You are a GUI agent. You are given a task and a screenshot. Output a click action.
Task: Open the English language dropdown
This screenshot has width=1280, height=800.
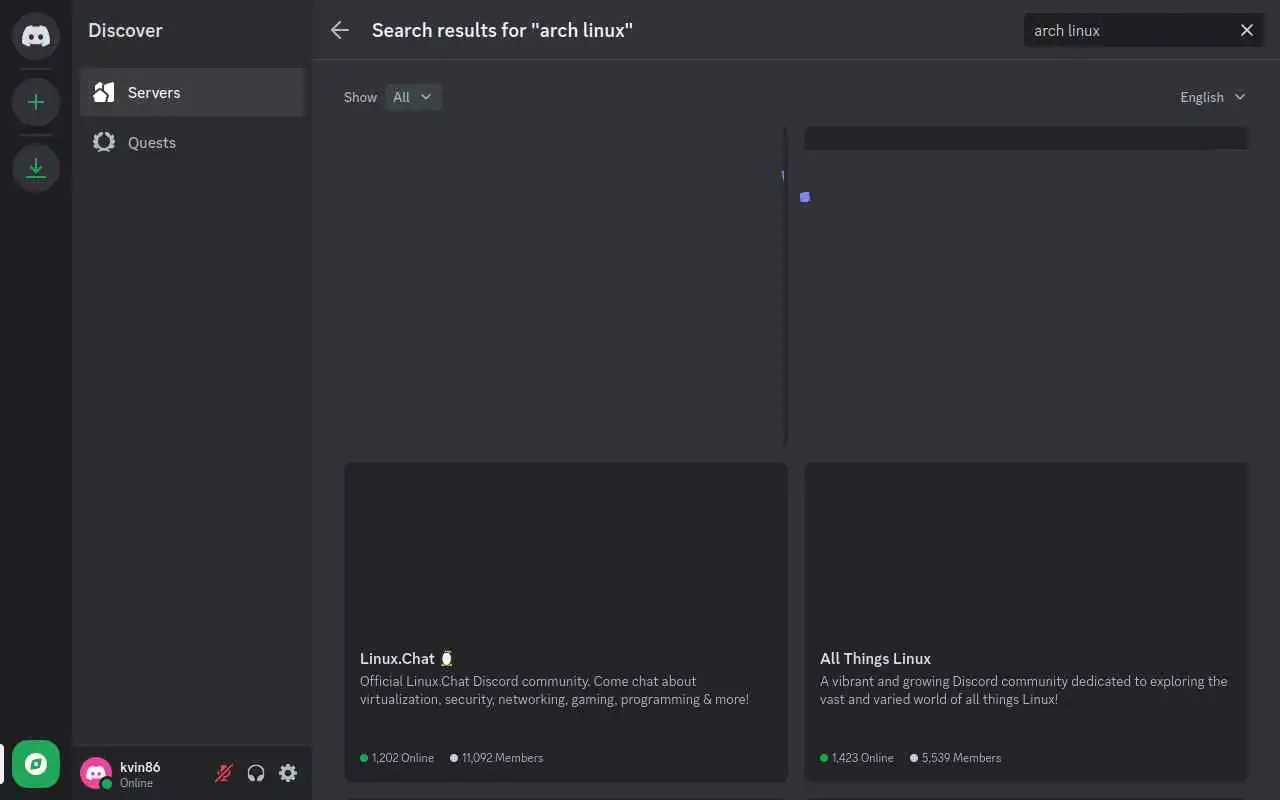click(x=1212, y=97)
